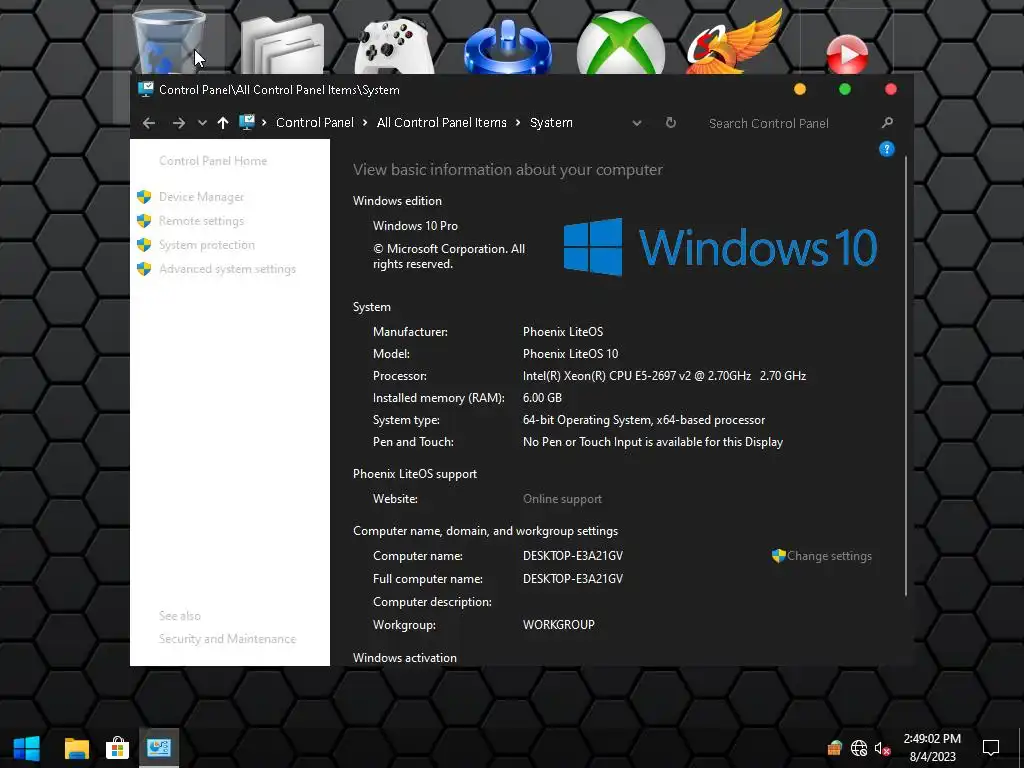Go forward using the right arrow

(178, 123)
